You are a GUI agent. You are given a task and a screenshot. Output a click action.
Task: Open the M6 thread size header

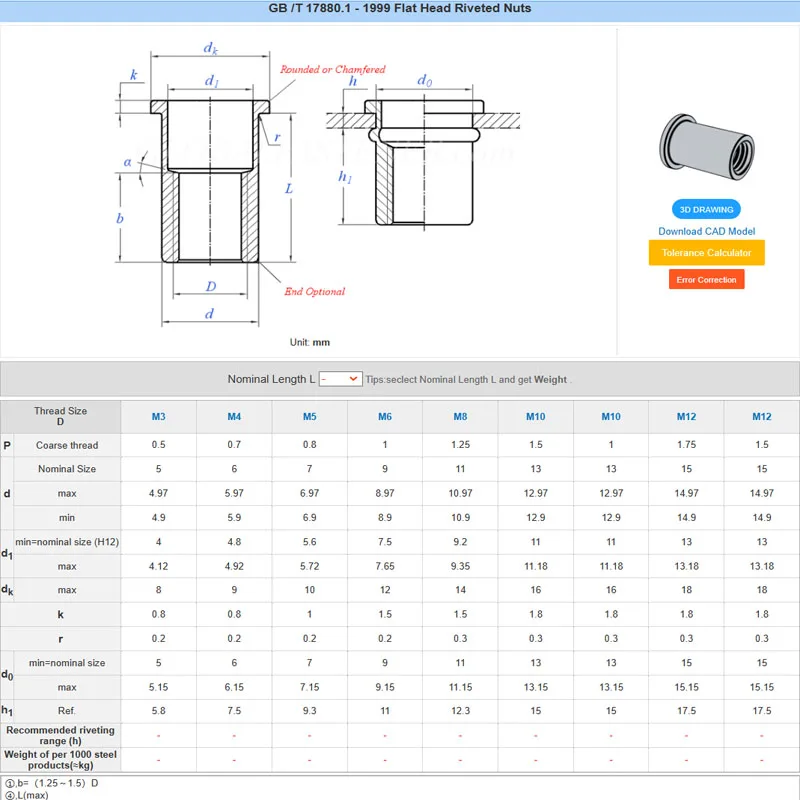pos(385,416)
